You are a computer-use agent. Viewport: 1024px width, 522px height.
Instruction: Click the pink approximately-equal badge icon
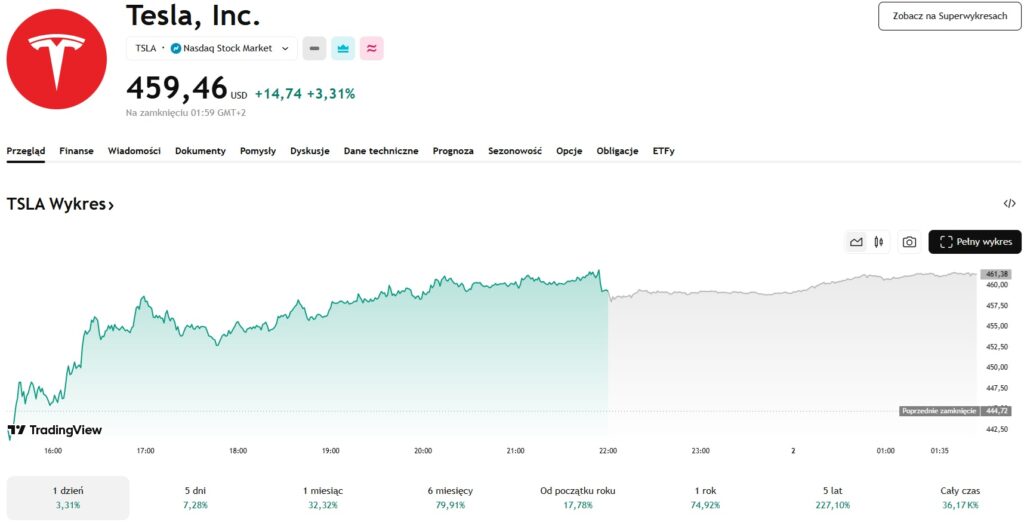point(372,48)
